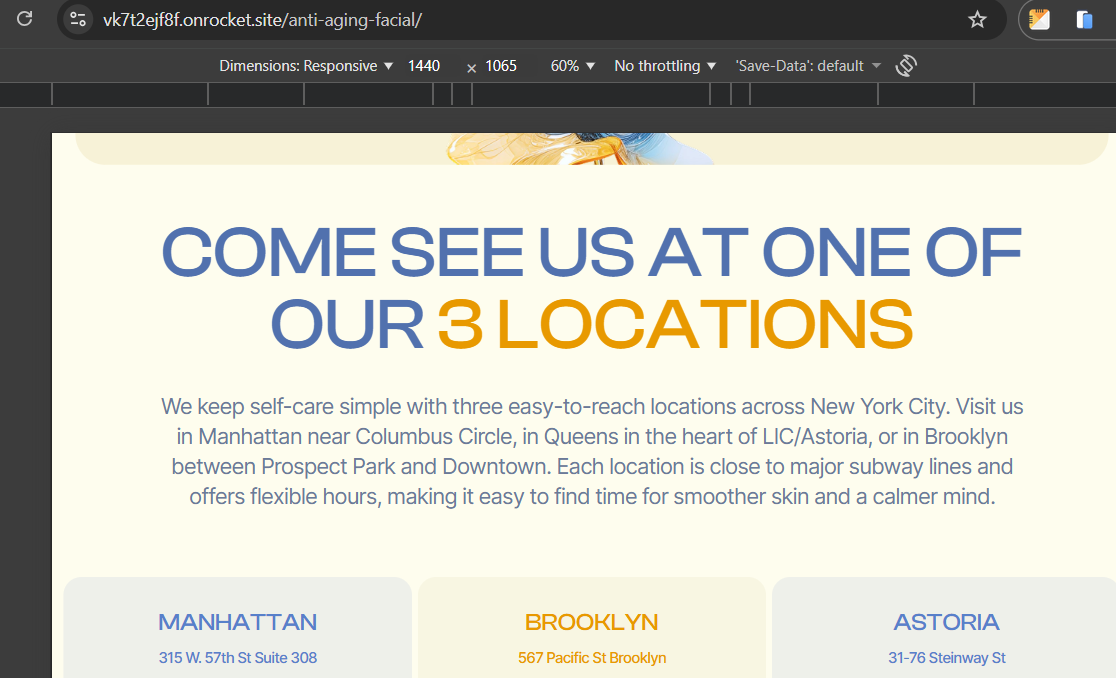Open the BROOKLYN location heading
This screenshot has width=1116, height=678.
591,622
